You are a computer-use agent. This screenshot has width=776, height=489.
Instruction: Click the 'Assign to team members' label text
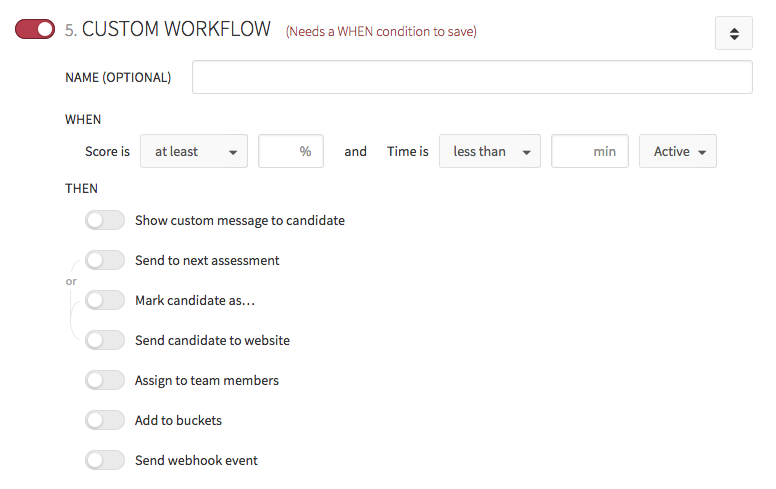(207, 380)
